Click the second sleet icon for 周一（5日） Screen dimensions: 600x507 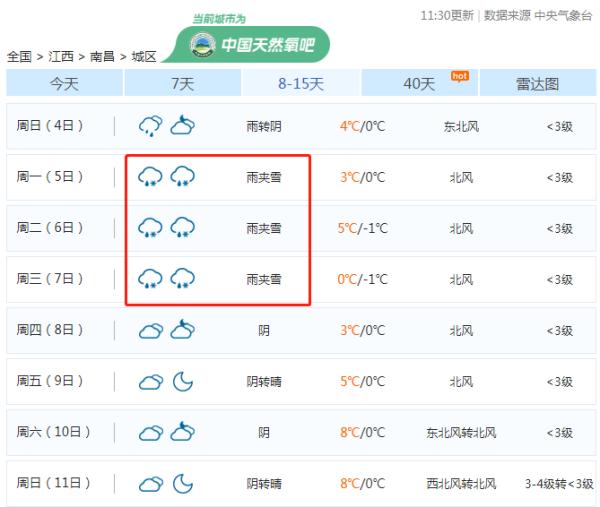[x=183, y=176]
